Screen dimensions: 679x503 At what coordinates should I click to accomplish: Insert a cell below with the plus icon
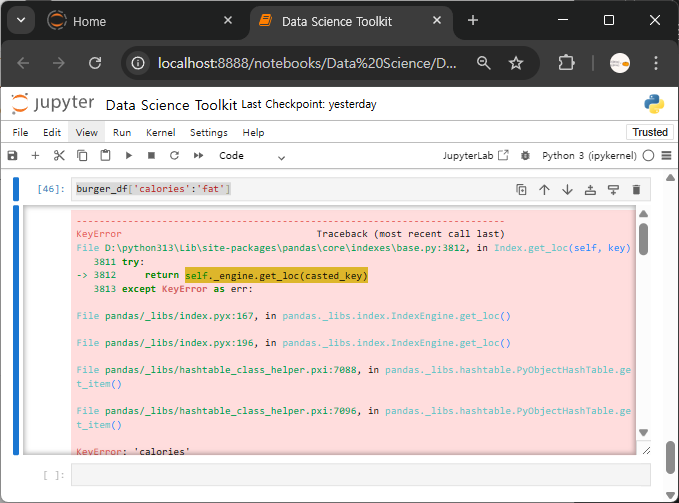[x=36, y=155]
